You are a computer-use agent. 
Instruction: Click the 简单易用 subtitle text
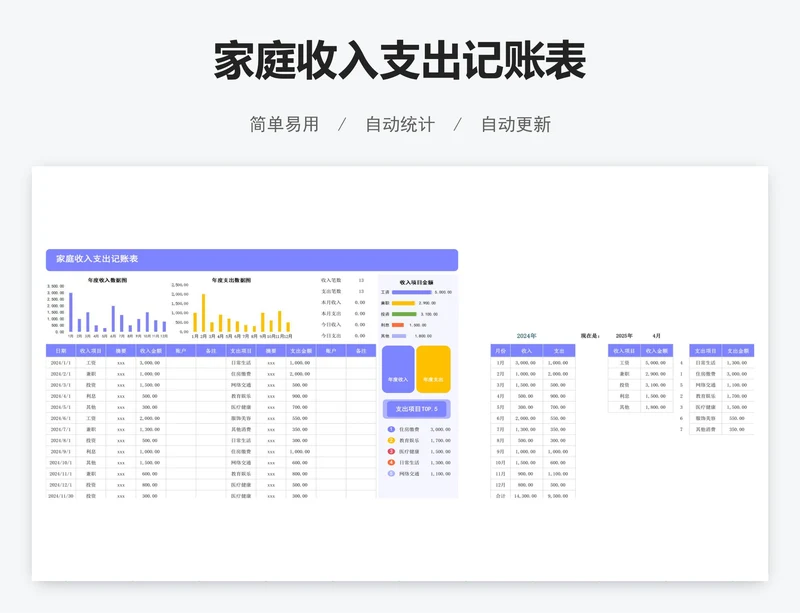[x=284, y=124]
